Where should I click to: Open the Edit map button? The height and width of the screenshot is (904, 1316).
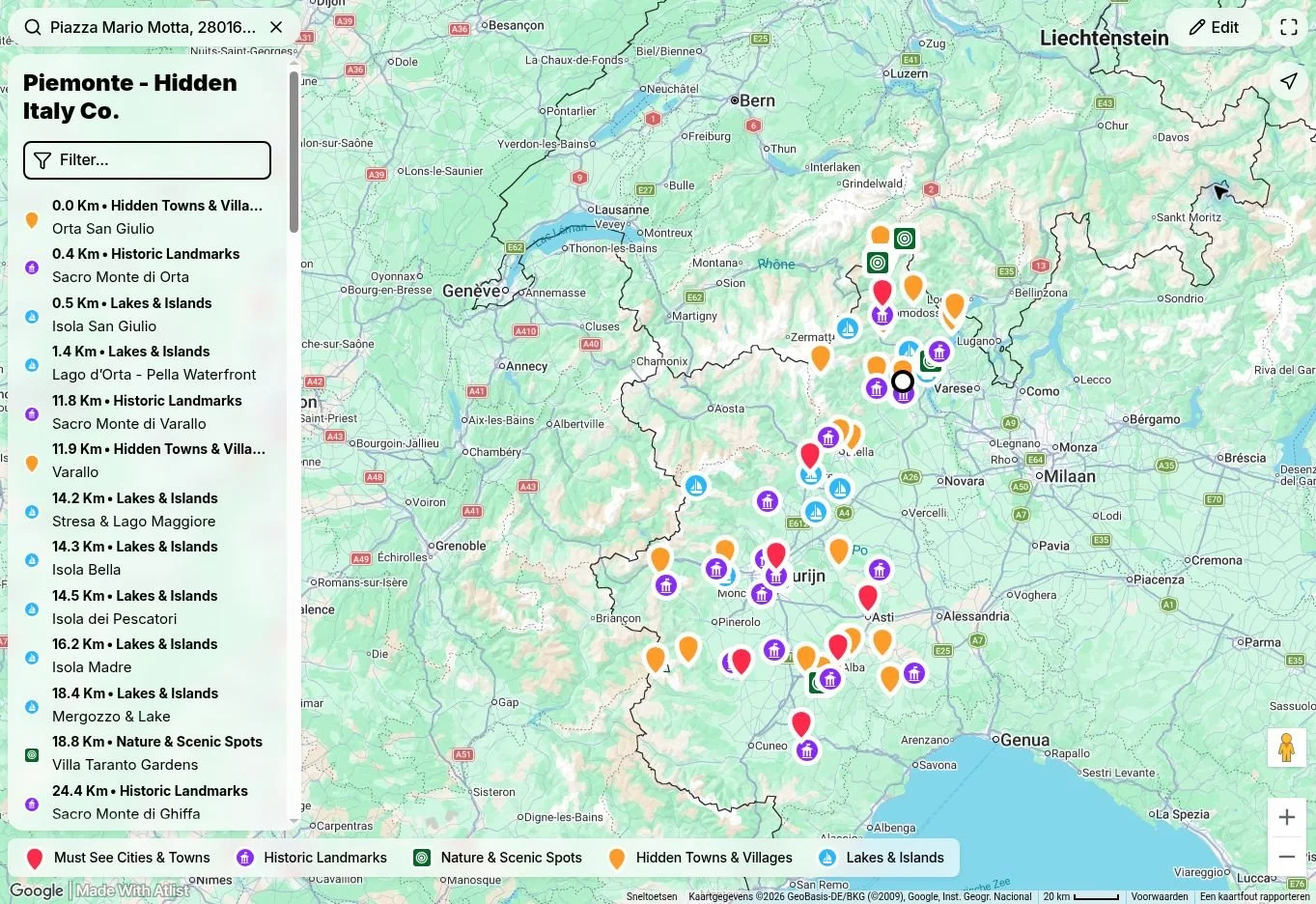tap(1214, 27)
